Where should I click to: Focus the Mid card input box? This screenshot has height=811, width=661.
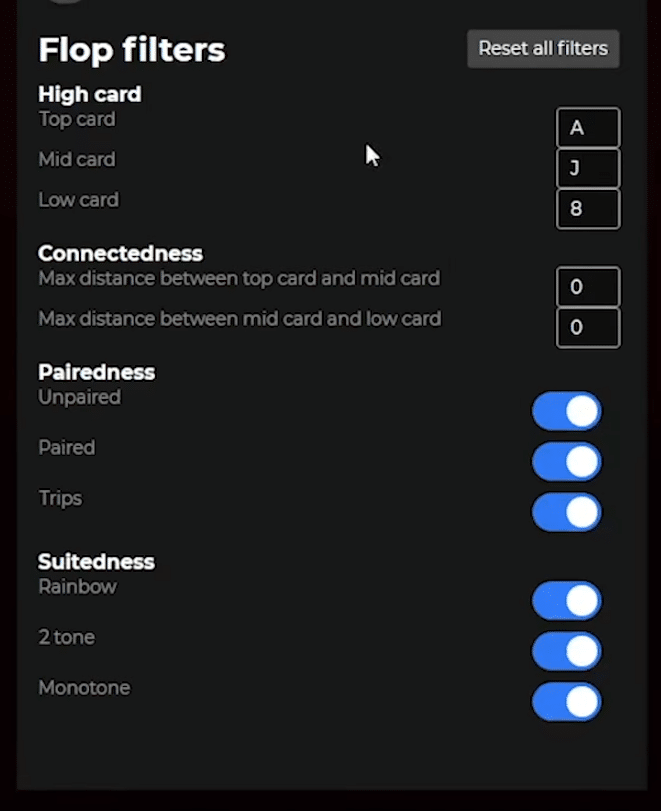click(587, 168)
